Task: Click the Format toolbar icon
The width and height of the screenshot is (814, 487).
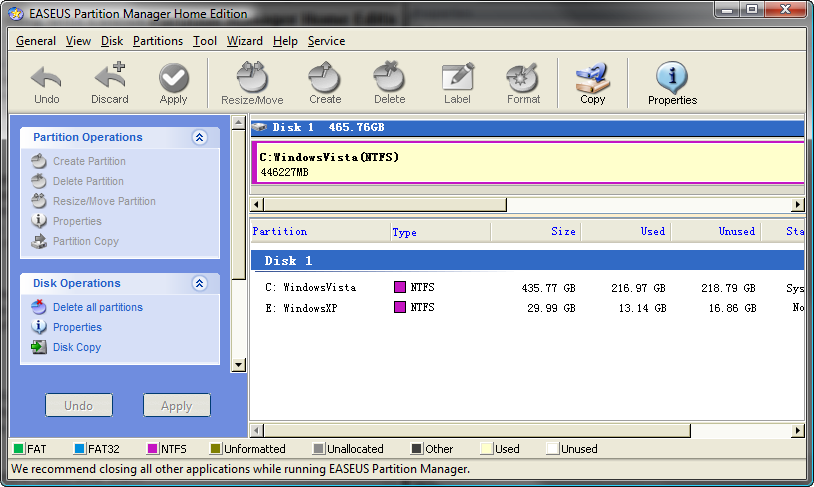Action: click(523, 77)
